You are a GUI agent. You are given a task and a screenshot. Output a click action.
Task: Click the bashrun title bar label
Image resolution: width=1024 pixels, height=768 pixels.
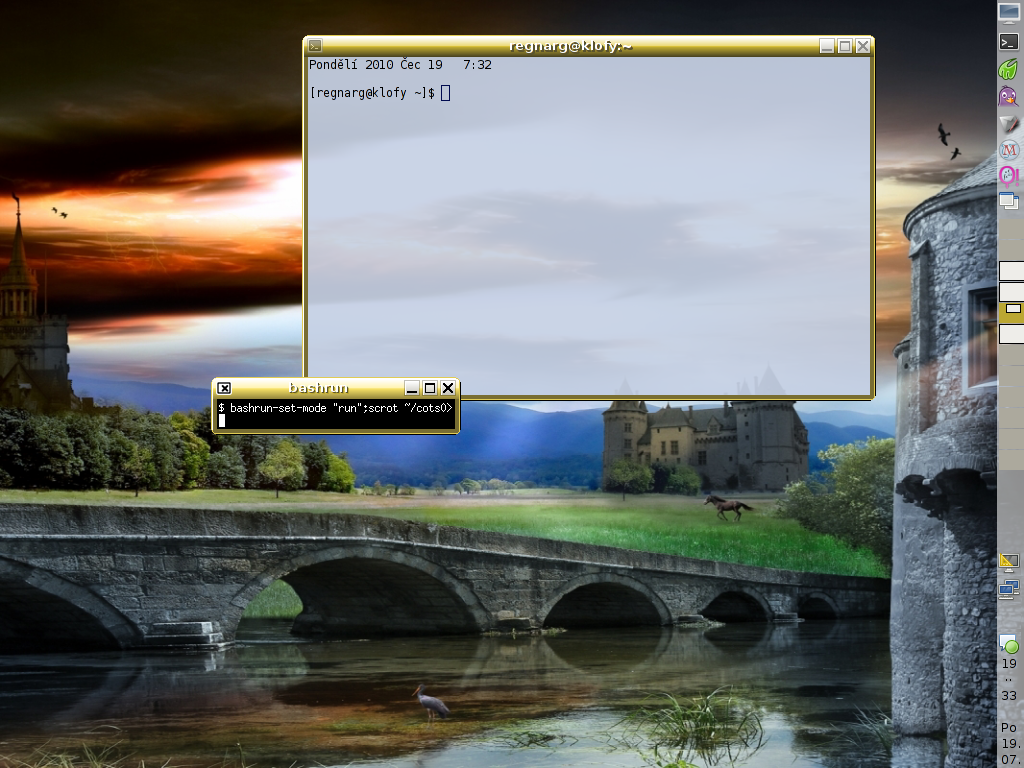(319, 388)
